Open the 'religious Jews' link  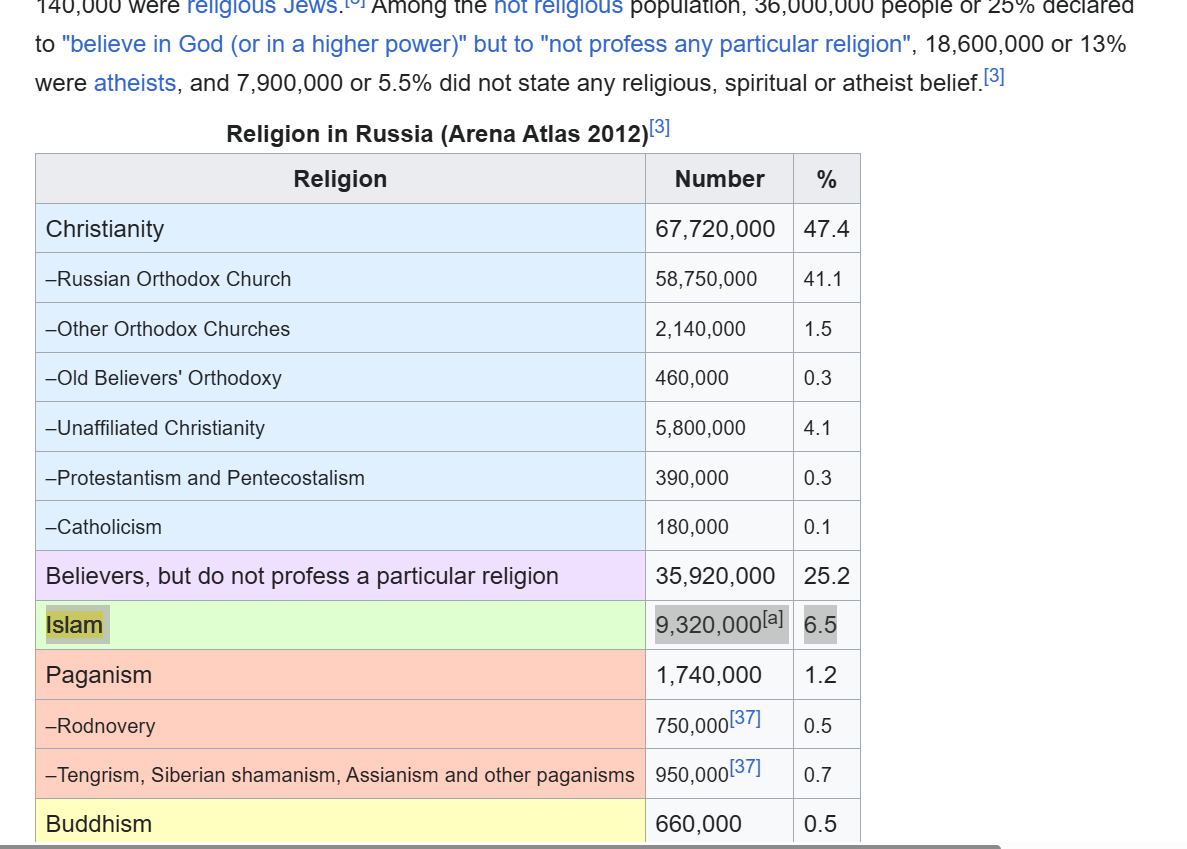(x=261, y=7)
